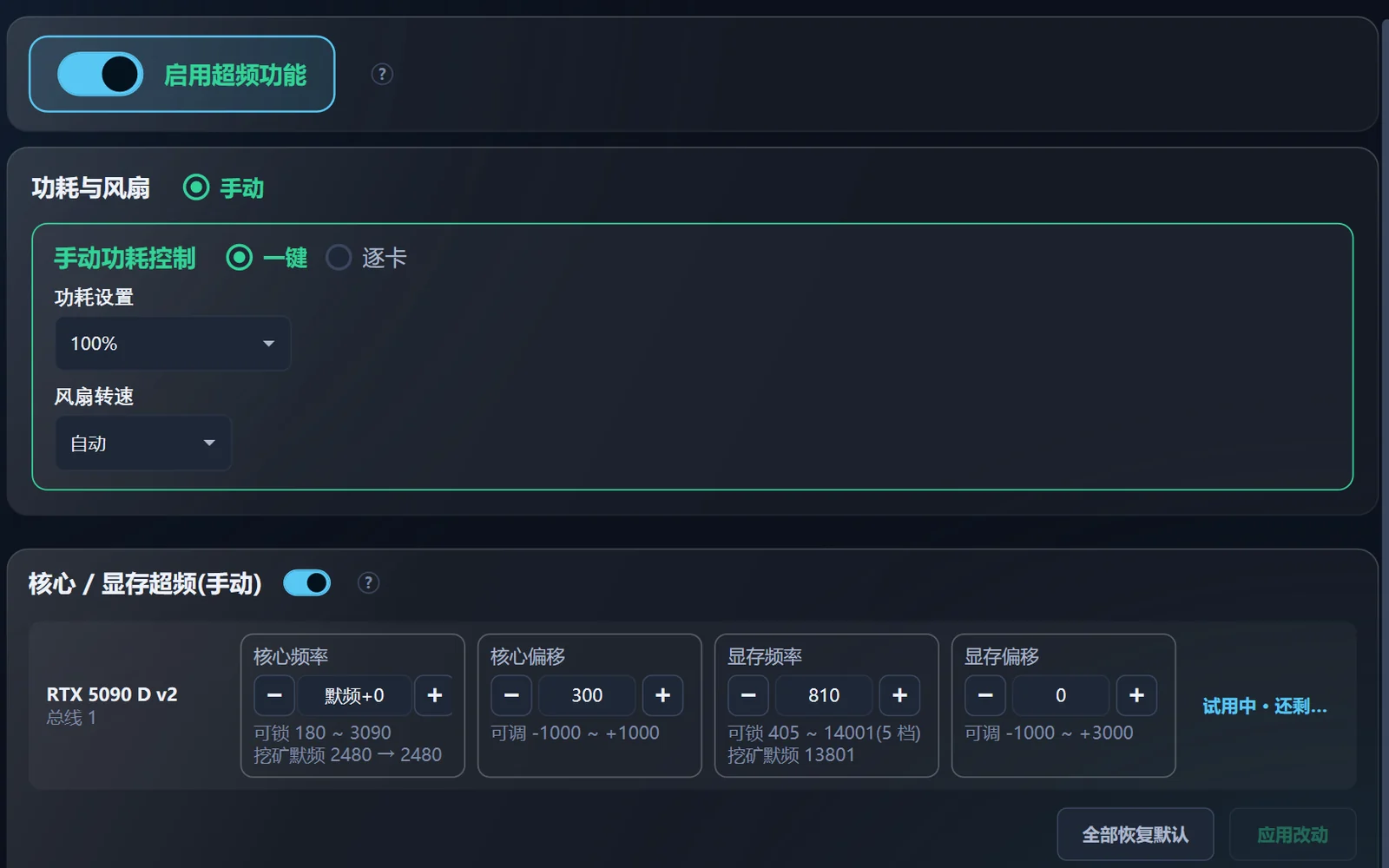Image resolution: width=1389 pixels, height=868 pixels.
Task: Click text 可锁 180 ~ 3090
Action: click(x=322, y=733)
